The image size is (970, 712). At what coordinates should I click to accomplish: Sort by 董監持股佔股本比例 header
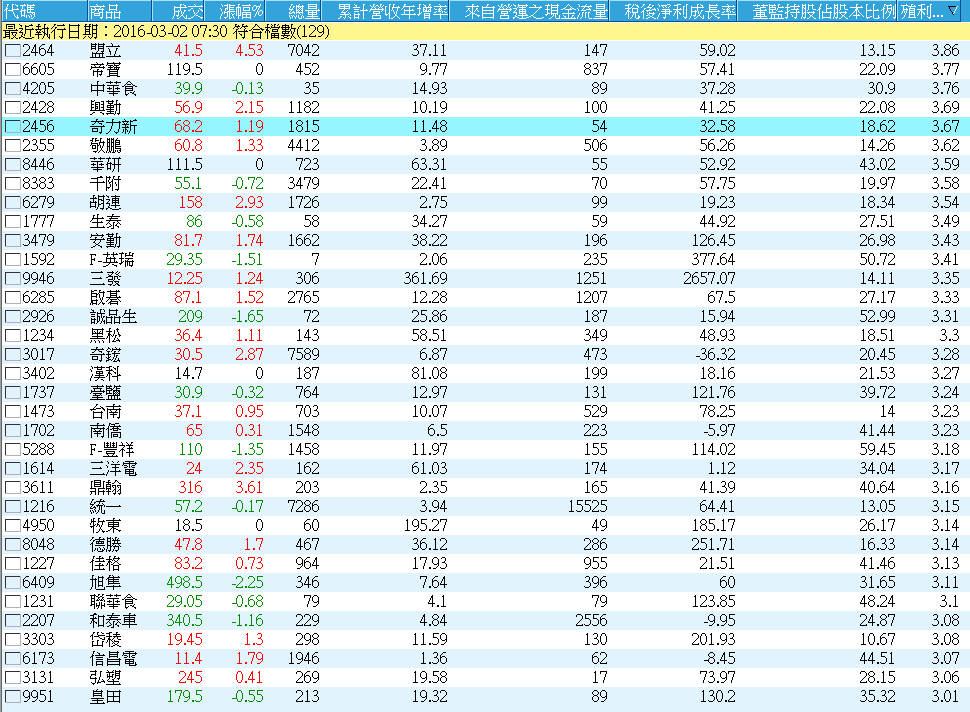(817, 11)
